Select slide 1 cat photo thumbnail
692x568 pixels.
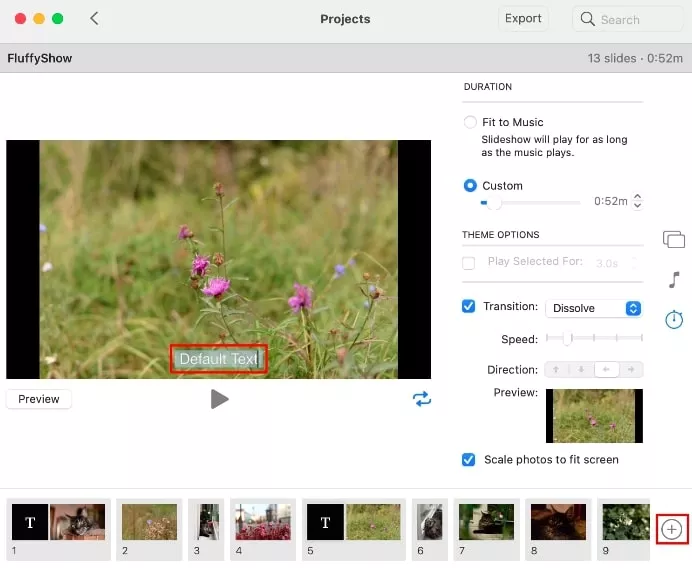(x=77, y=522)
